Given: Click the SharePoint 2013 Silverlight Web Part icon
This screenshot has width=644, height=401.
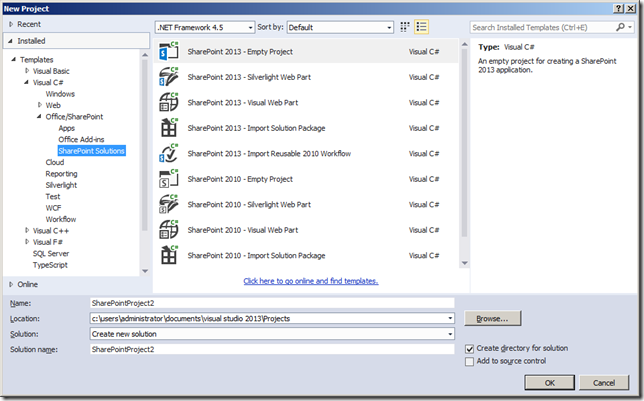Looking at the screenshot, I should coord(168,77).
